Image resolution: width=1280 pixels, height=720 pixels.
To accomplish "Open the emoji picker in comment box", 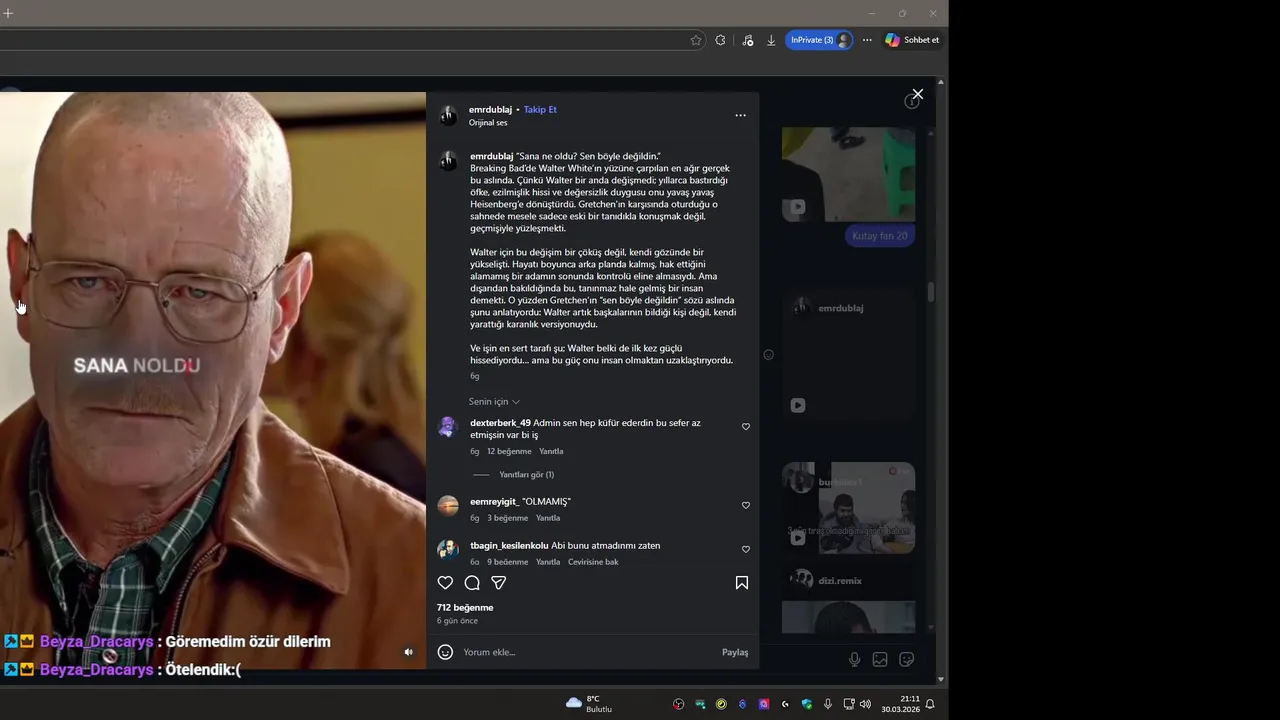I will [x=445, y=652].
